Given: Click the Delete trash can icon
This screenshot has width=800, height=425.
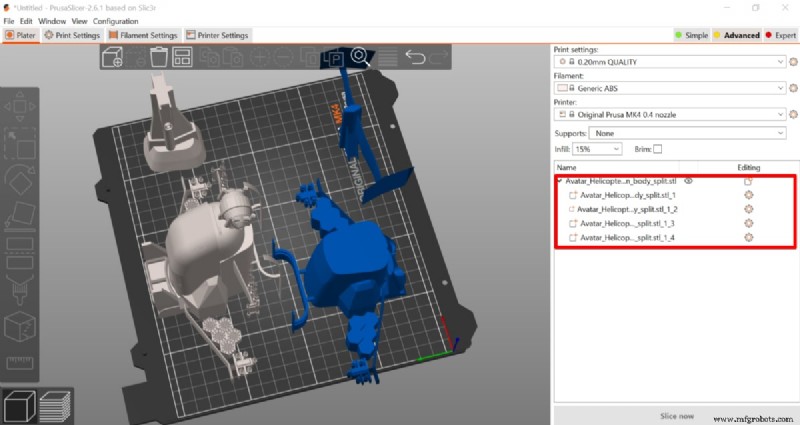Looking at the screenshot, I should pos(159,57).
